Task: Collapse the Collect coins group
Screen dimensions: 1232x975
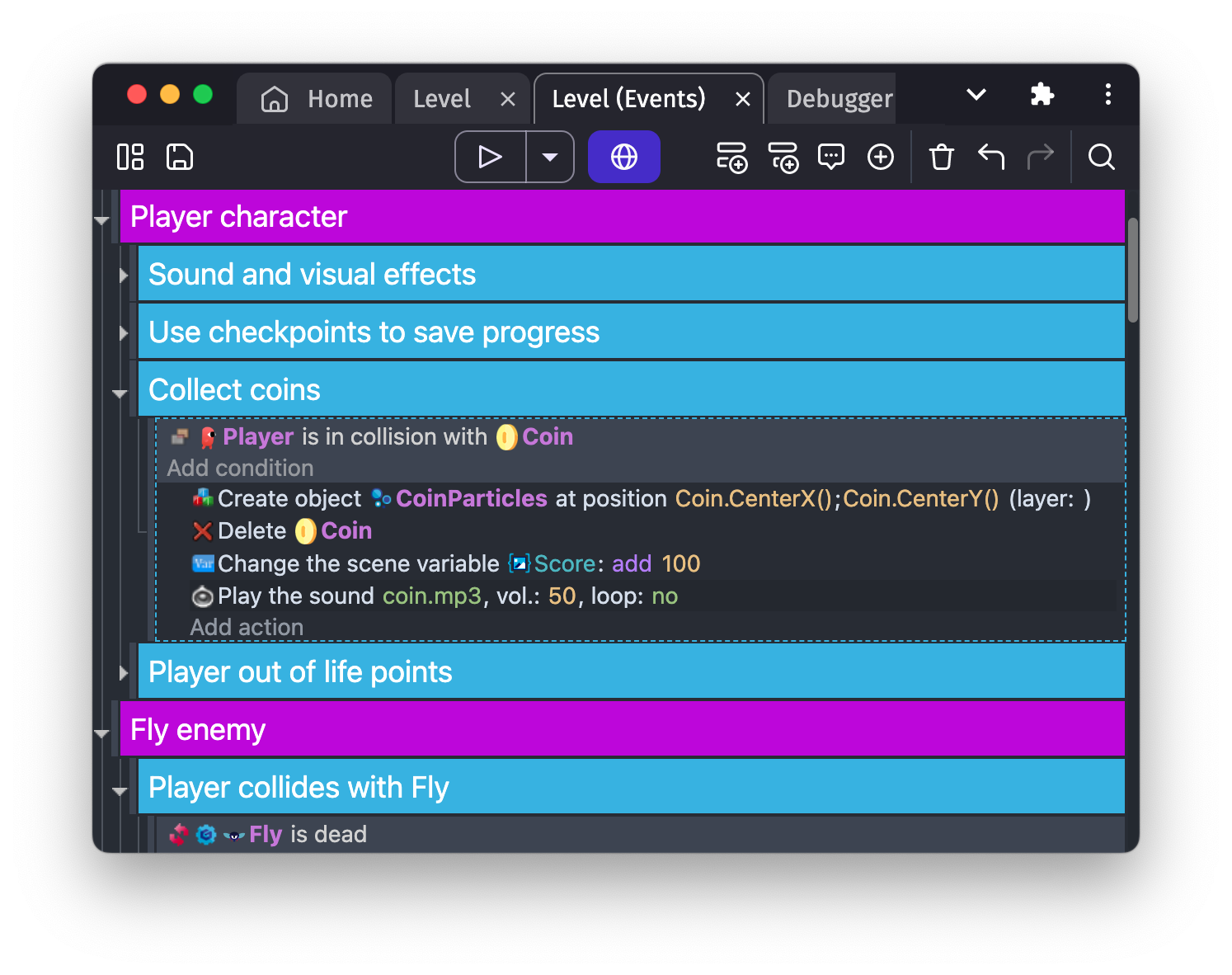Action: [120, 393]
